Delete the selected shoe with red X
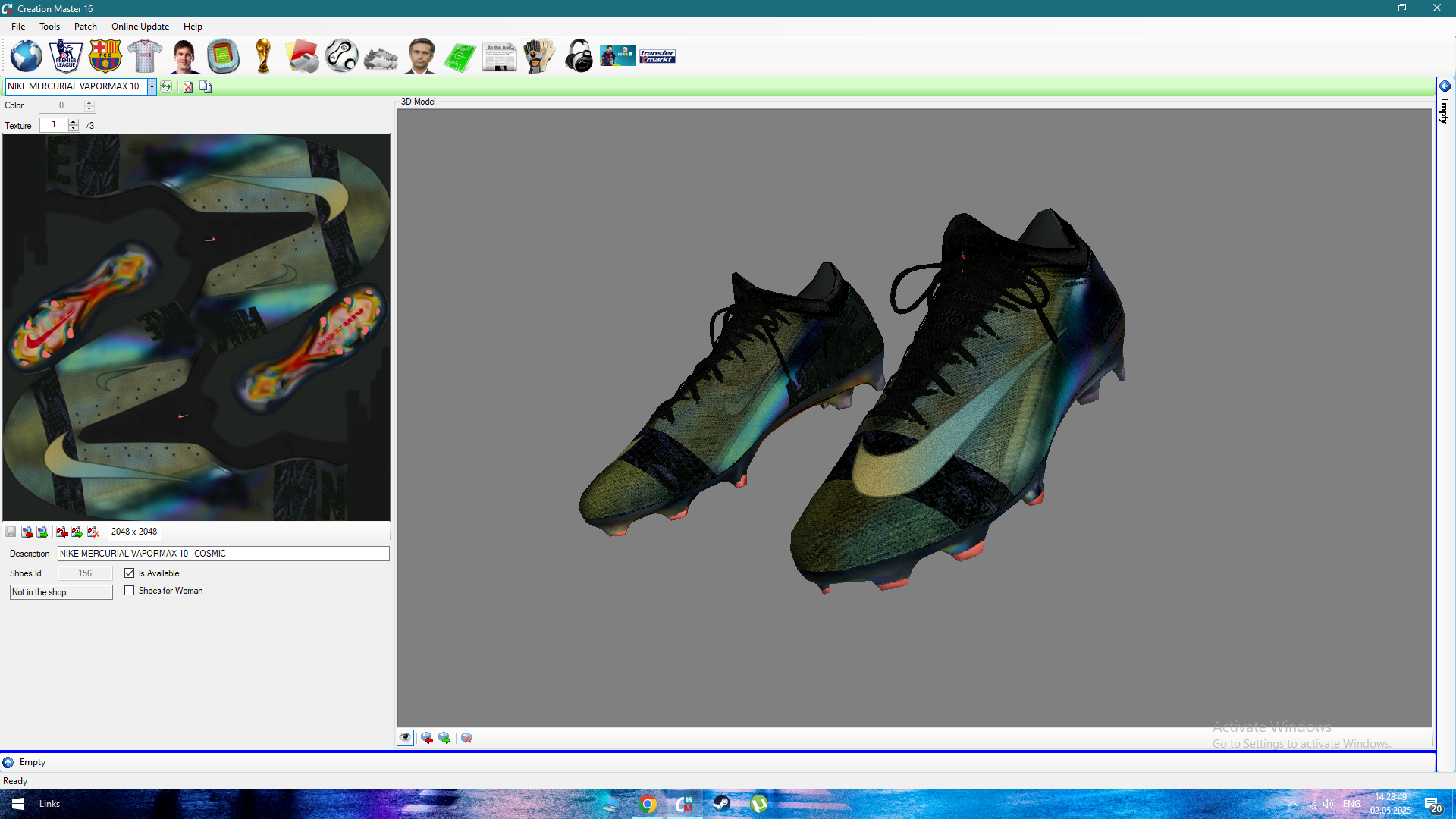The image size is (1456, 819). (x=188, y=86)
